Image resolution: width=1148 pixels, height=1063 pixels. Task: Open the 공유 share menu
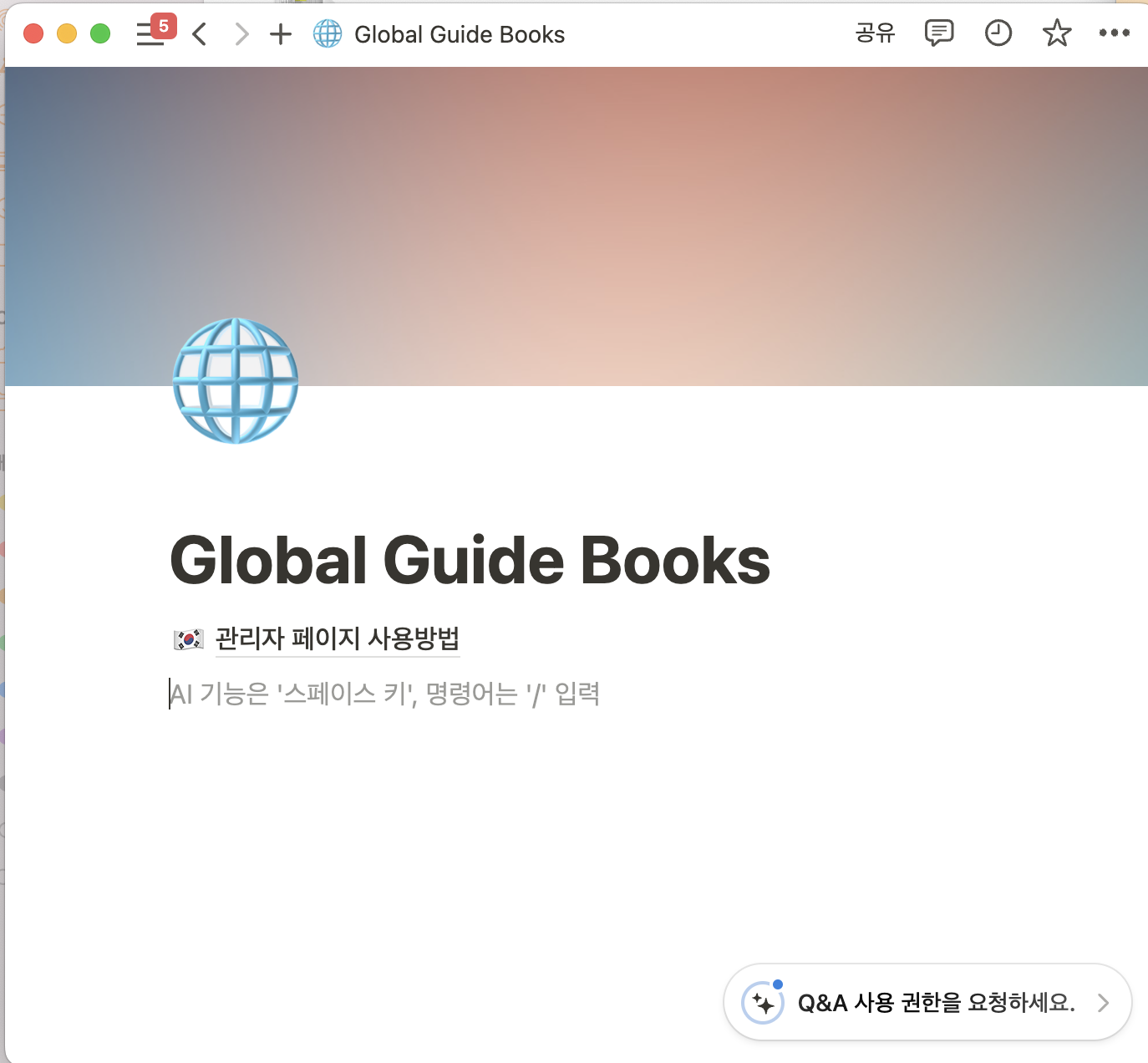875,33
